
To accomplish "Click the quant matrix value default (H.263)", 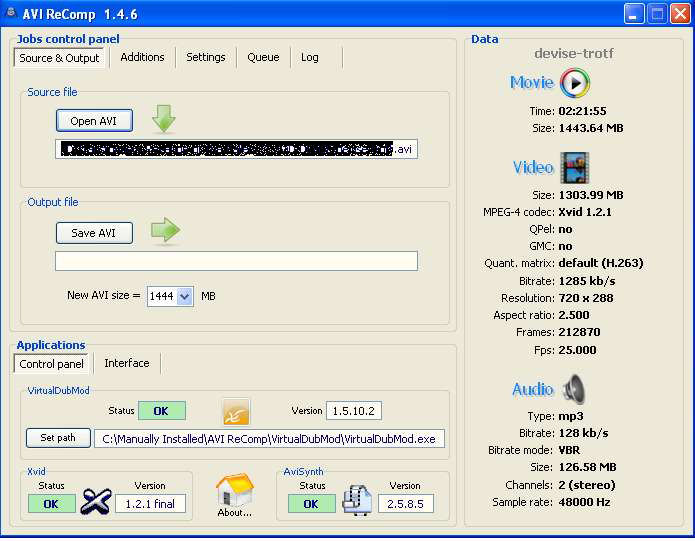I will [601, 263].
